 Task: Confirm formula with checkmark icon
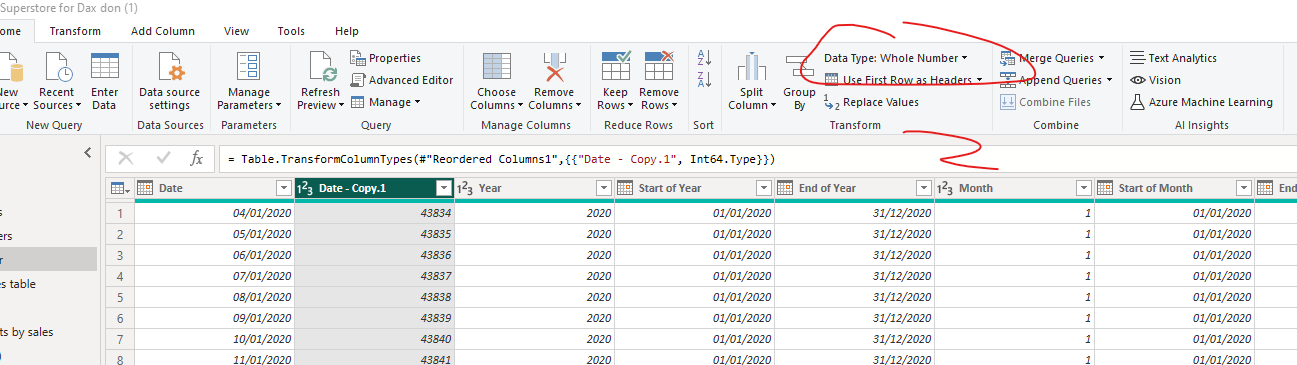coord(163,158)
